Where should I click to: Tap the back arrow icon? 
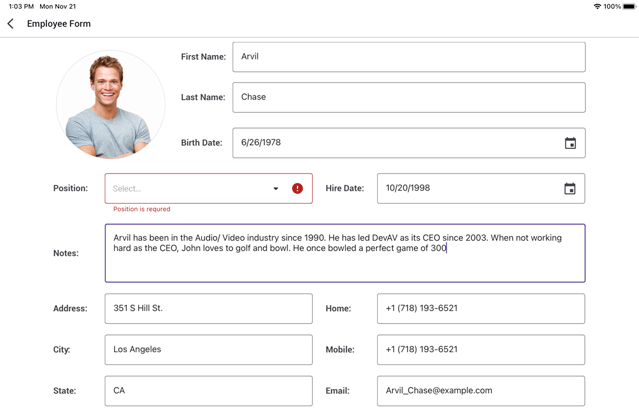coord(11,24)
